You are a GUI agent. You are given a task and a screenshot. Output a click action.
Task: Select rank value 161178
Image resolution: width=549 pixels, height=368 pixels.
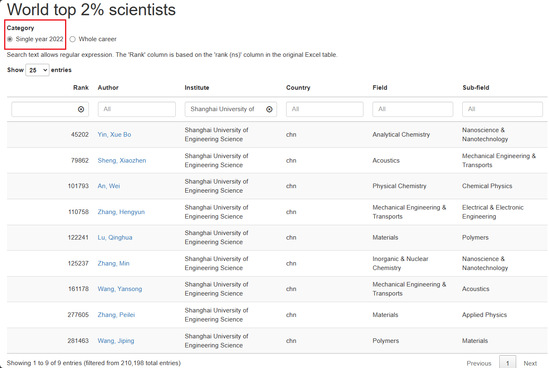(x=78, y=289)
